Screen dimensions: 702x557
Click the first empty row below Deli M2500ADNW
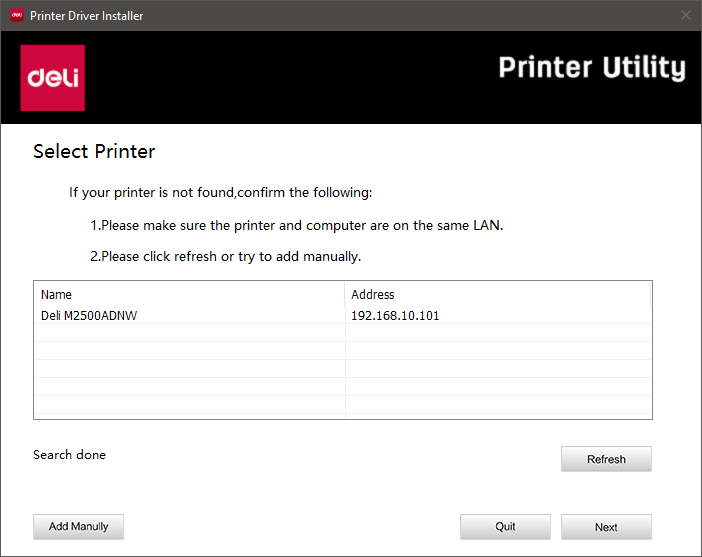click(x=190, y=333)
